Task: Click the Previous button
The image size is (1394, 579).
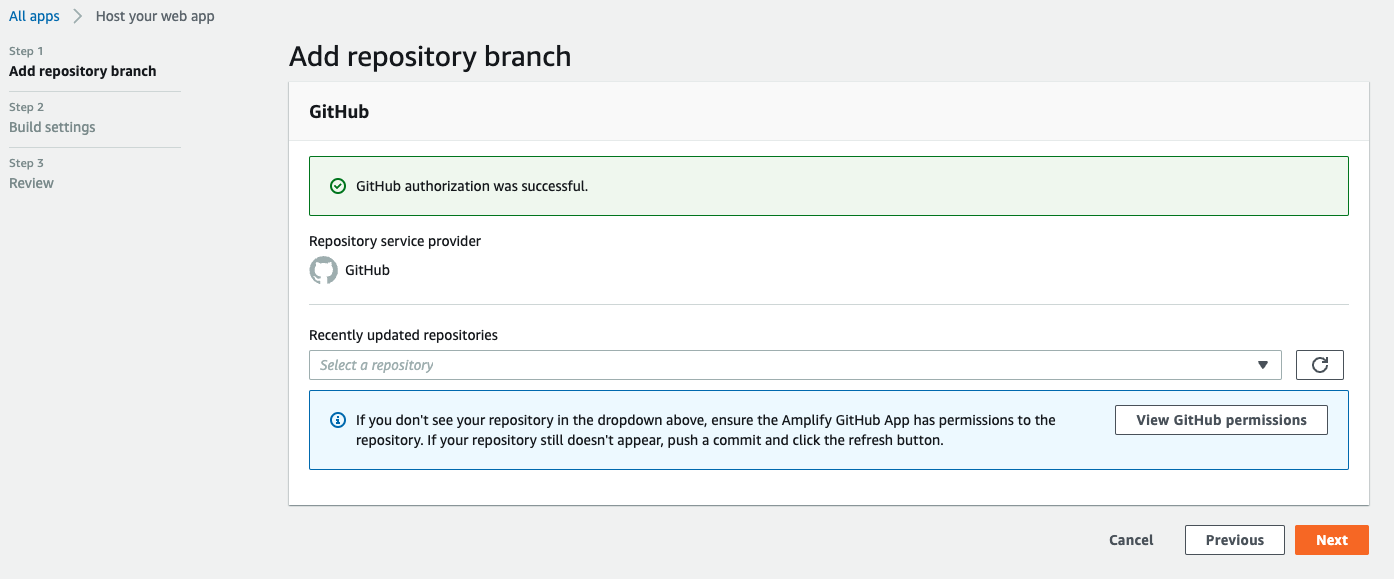Action: point(1235,540)
